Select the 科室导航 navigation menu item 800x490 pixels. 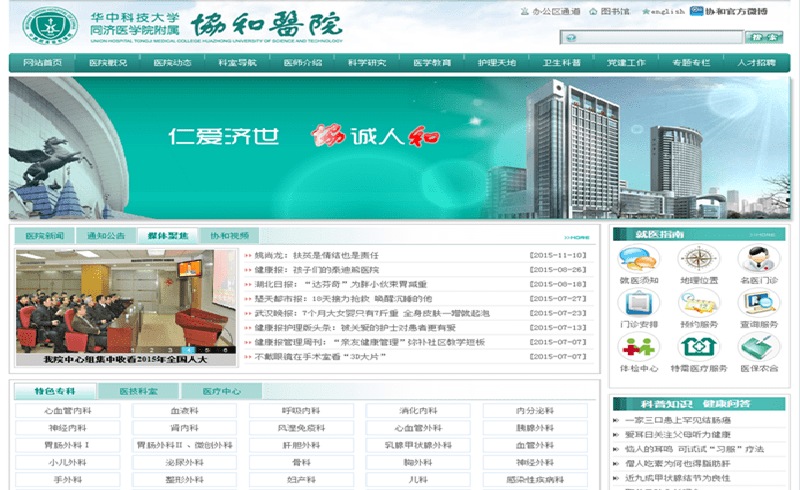237,63
